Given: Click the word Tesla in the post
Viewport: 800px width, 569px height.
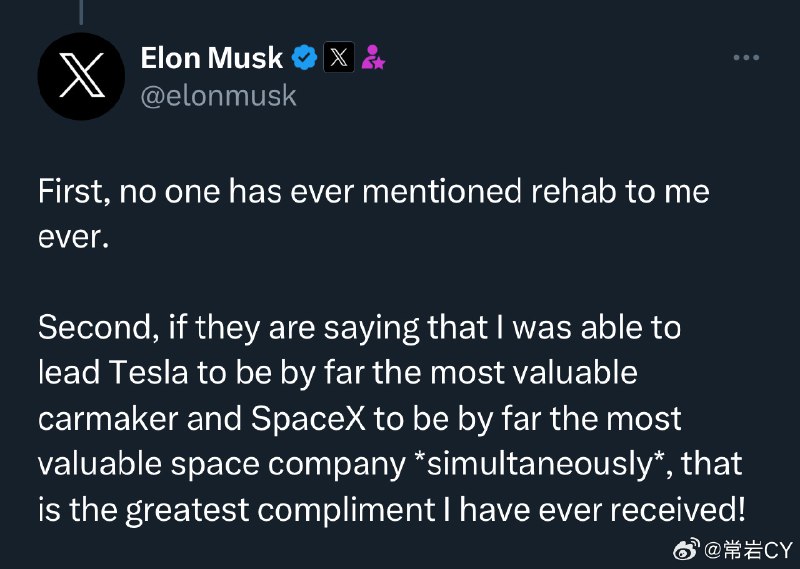Looking at the screenshot, I should 148,373.
